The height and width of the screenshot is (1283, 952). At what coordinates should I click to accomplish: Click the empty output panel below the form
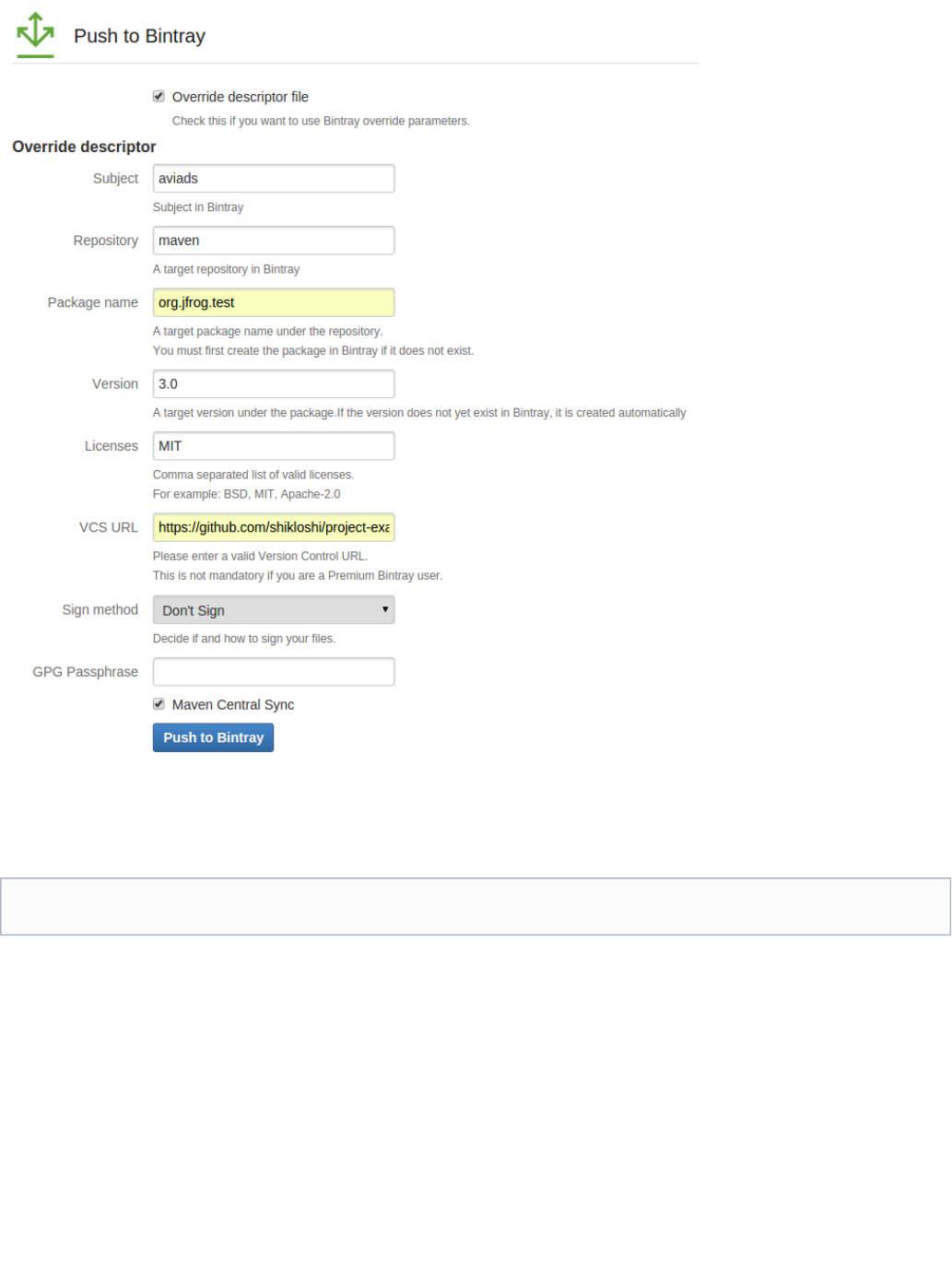(476, 907)
